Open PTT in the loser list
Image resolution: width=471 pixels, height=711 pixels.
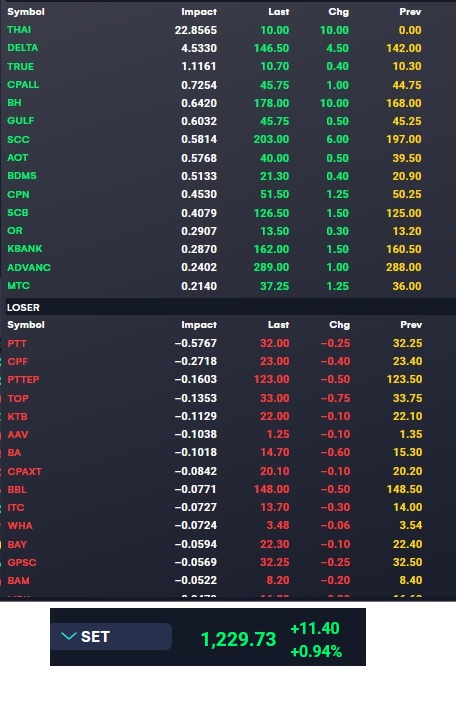[17, 343]
